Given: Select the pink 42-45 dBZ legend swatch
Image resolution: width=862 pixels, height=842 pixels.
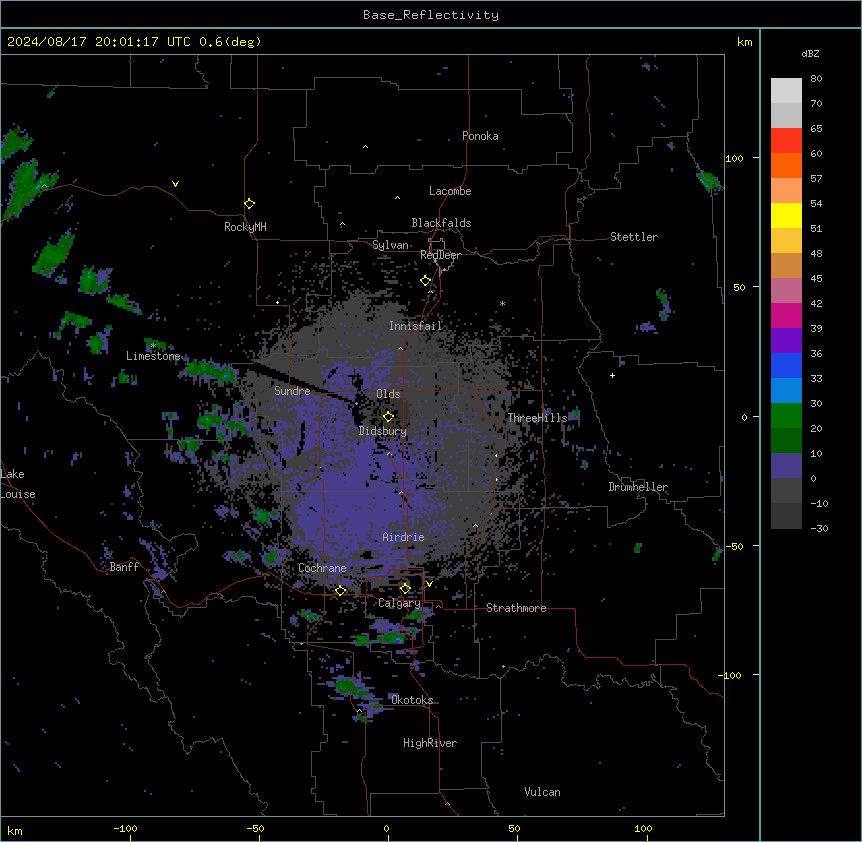Looking at the screenshot, I should coord(786,291).
